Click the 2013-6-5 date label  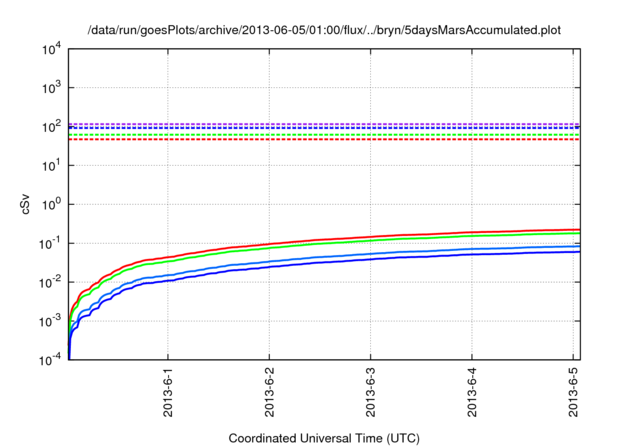573,391
